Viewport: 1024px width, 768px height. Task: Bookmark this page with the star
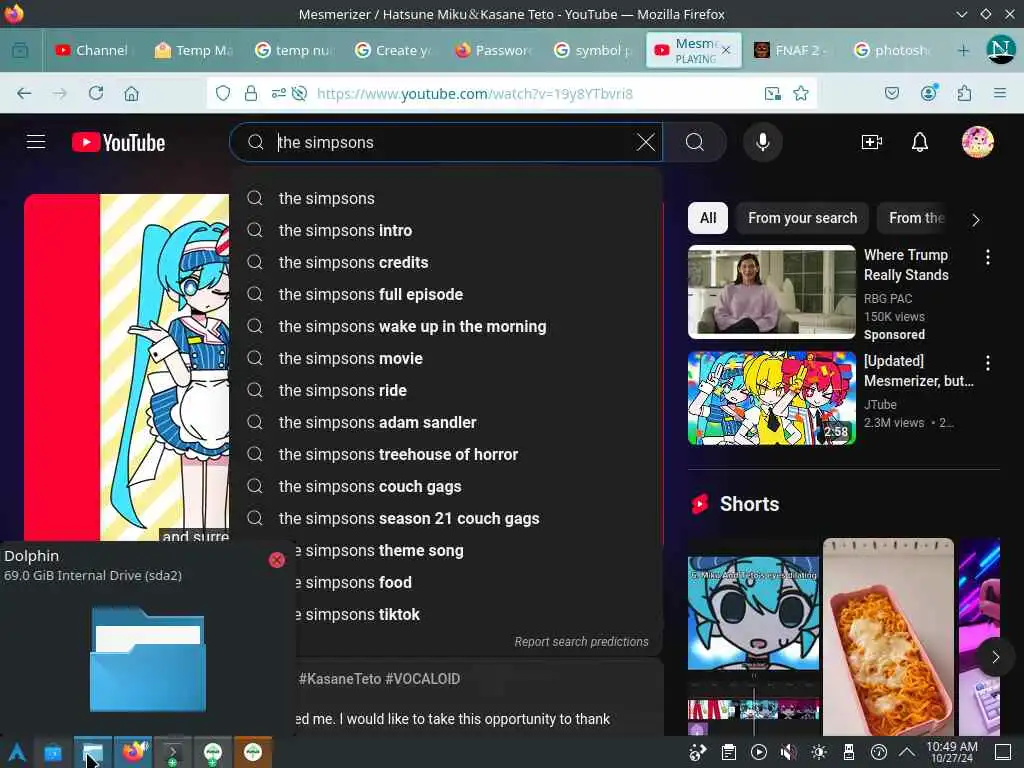click(801, 93)
